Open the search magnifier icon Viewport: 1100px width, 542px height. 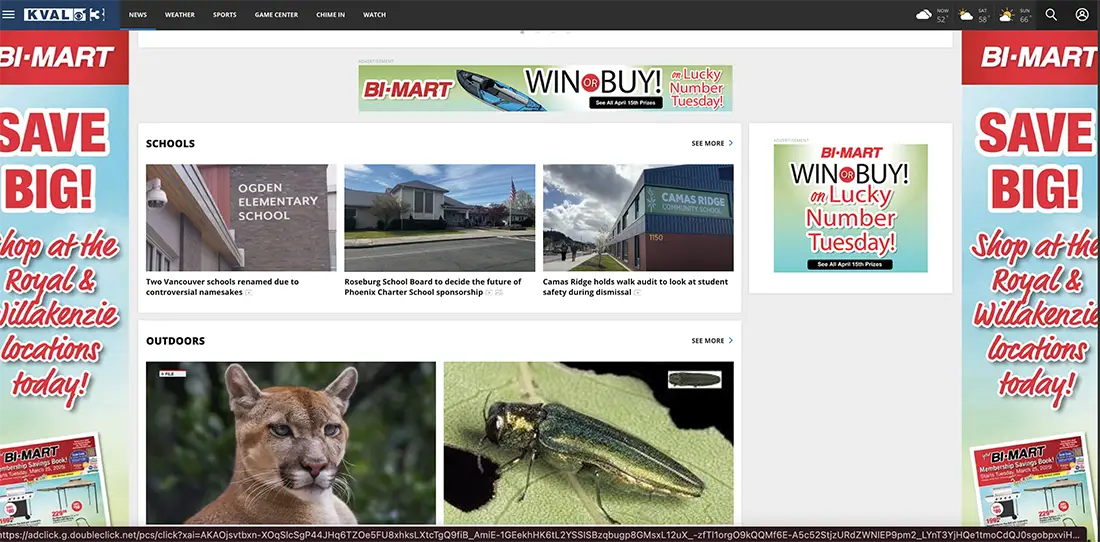[1051, 15]
